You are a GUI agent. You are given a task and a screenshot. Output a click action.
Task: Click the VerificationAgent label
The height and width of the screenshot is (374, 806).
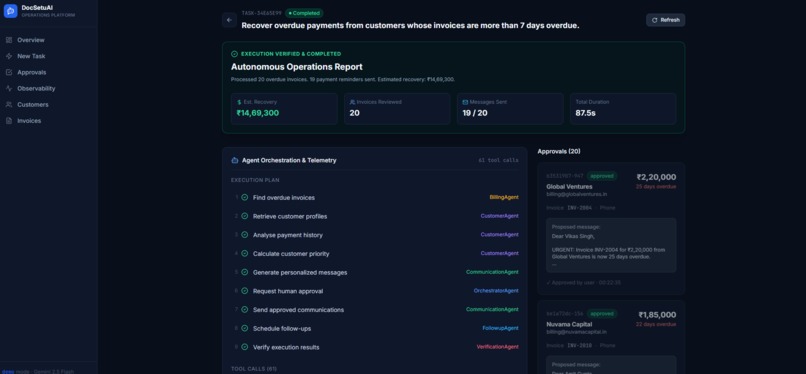tap(498, 347)
